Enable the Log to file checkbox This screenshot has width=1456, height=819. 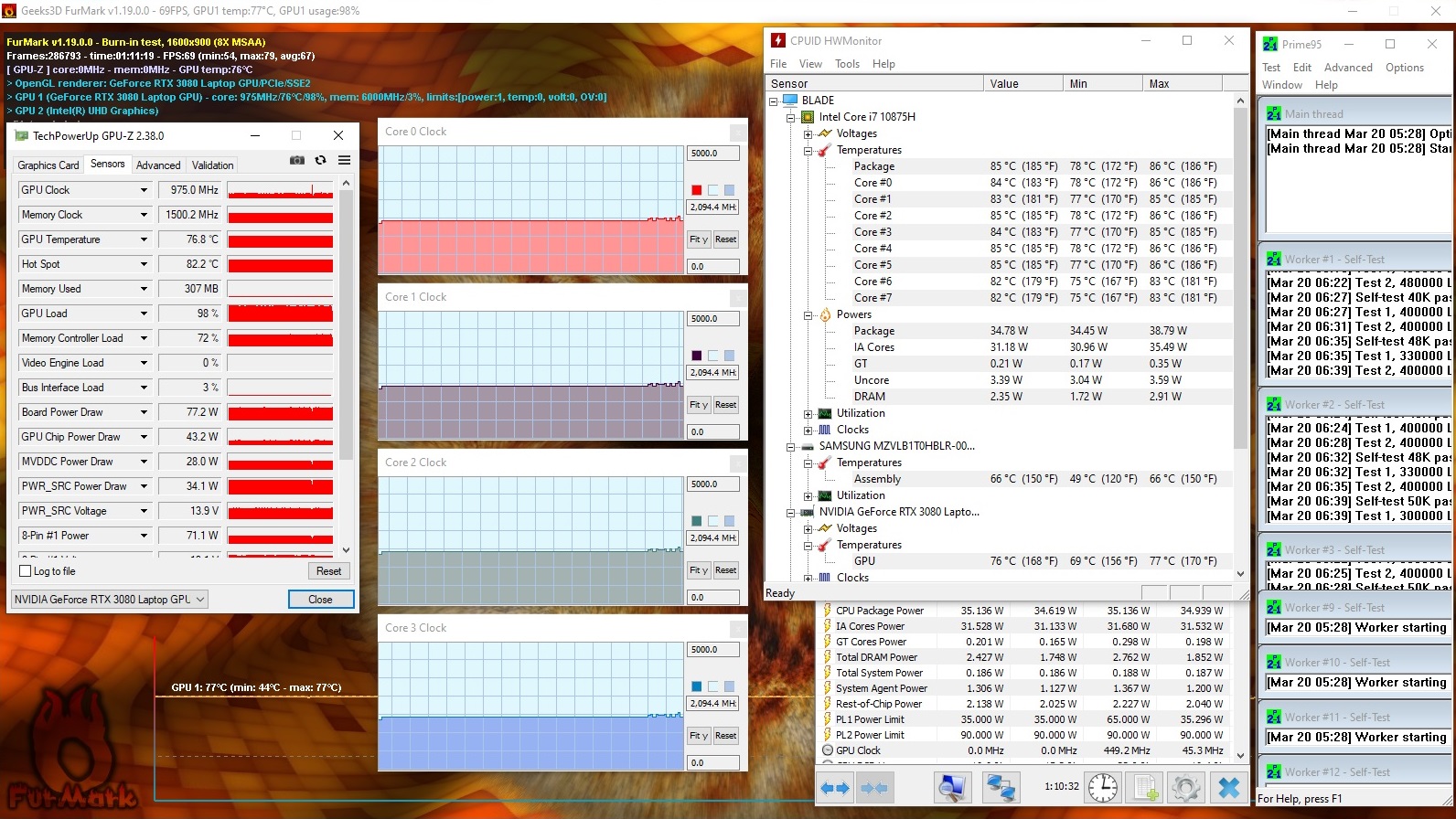click(x=26, y=571)
